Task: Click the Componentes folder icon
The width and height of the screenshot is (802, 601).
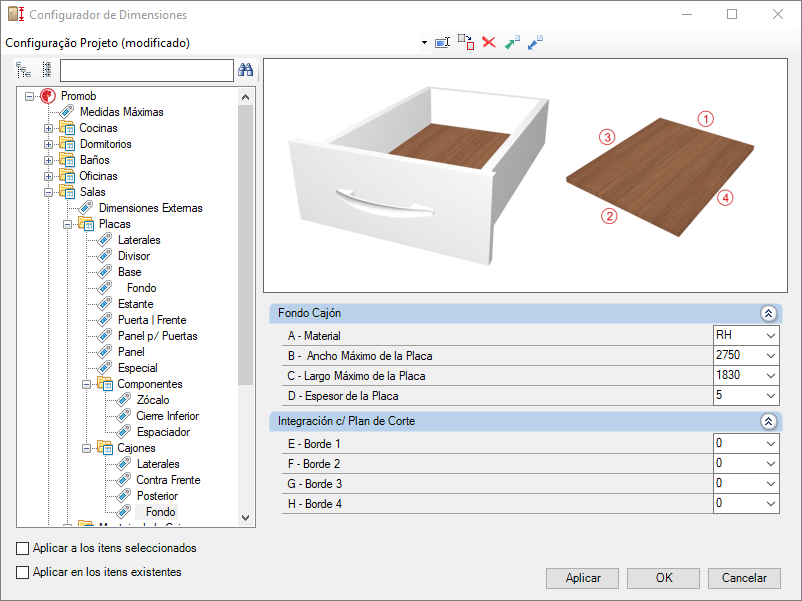Action: (105, 384)
